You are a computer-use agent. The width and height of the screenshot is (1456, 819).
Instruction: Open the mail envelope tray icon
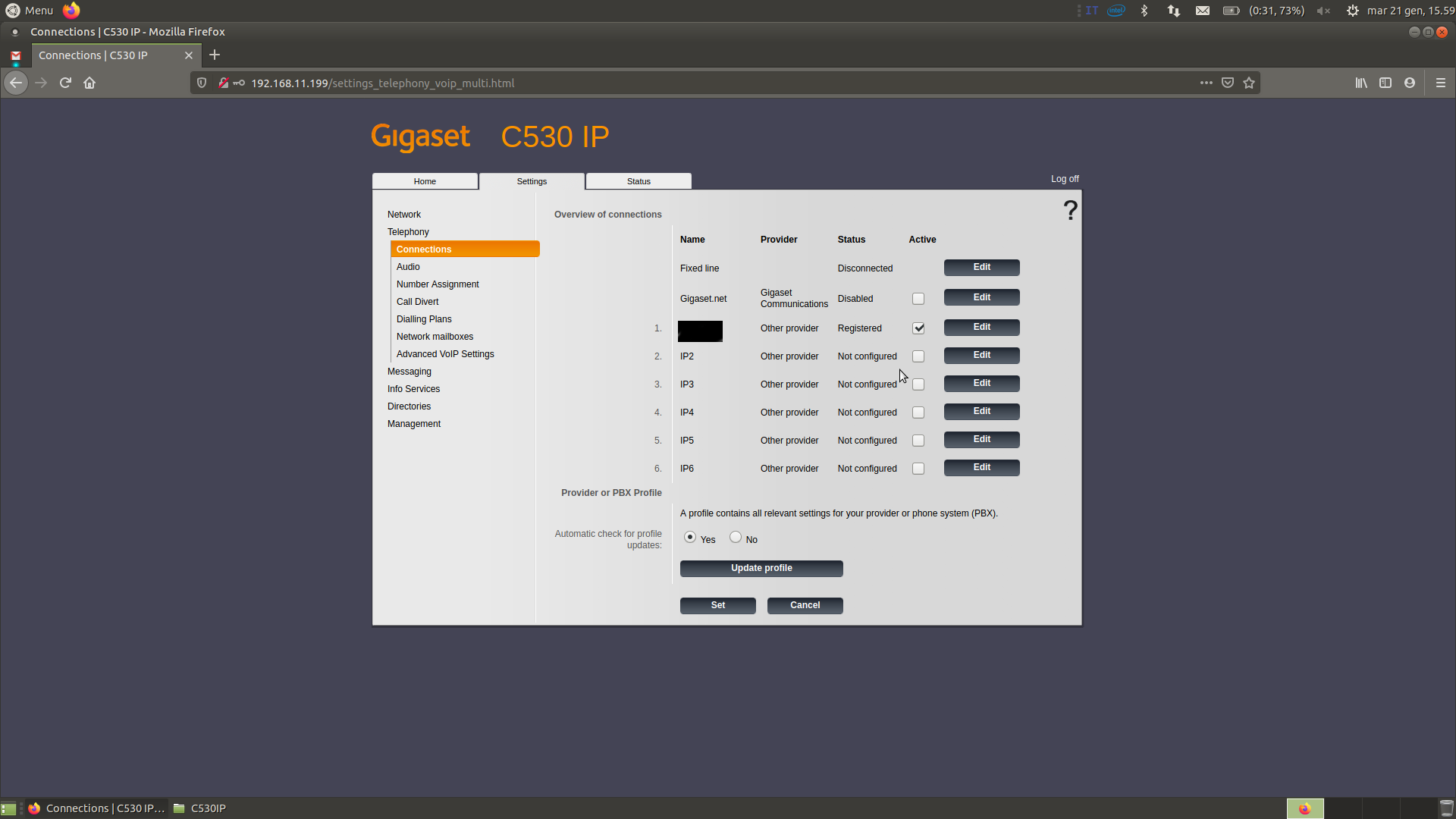click(1203, 11)
